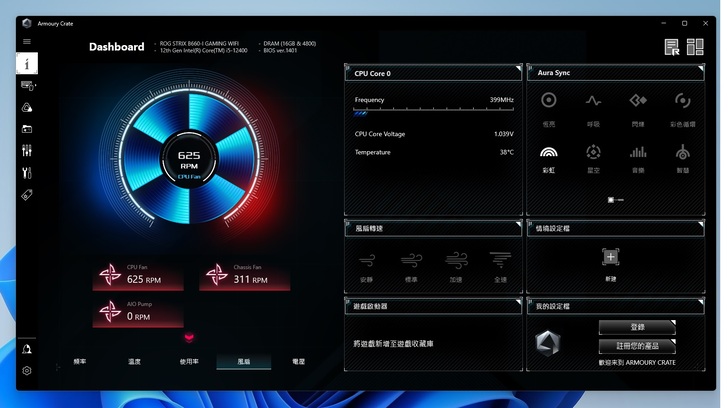Click the 1.039V CPU Core Voltage value
This screenshot has width=728, height=408.
pos(504,134)
